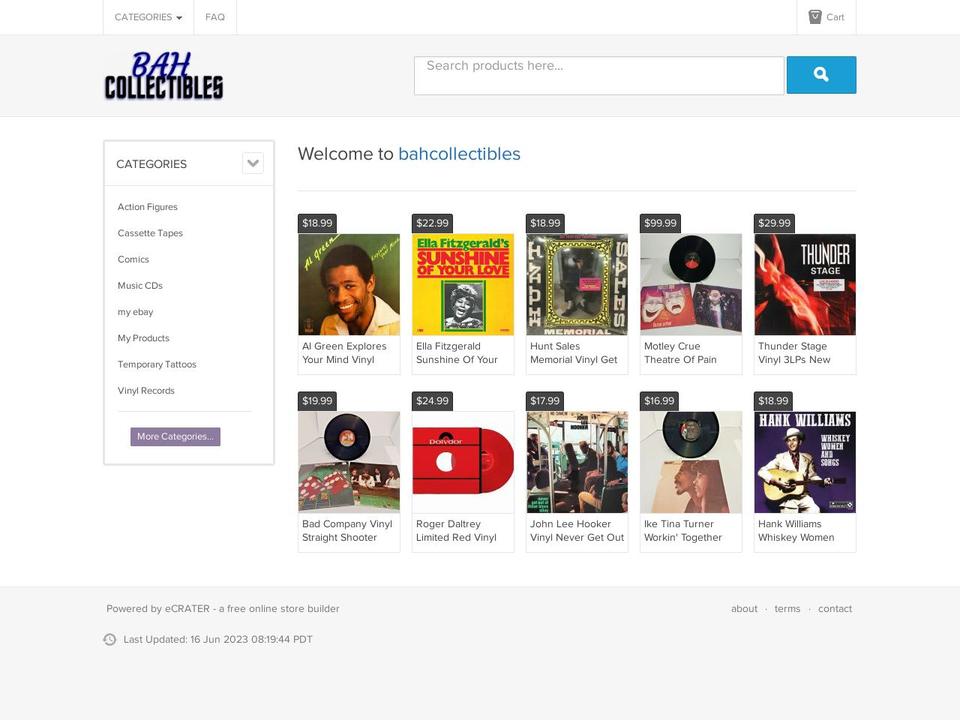Click the More Categories button
This screenshot has width=960, height=720.
pos(175,437)
